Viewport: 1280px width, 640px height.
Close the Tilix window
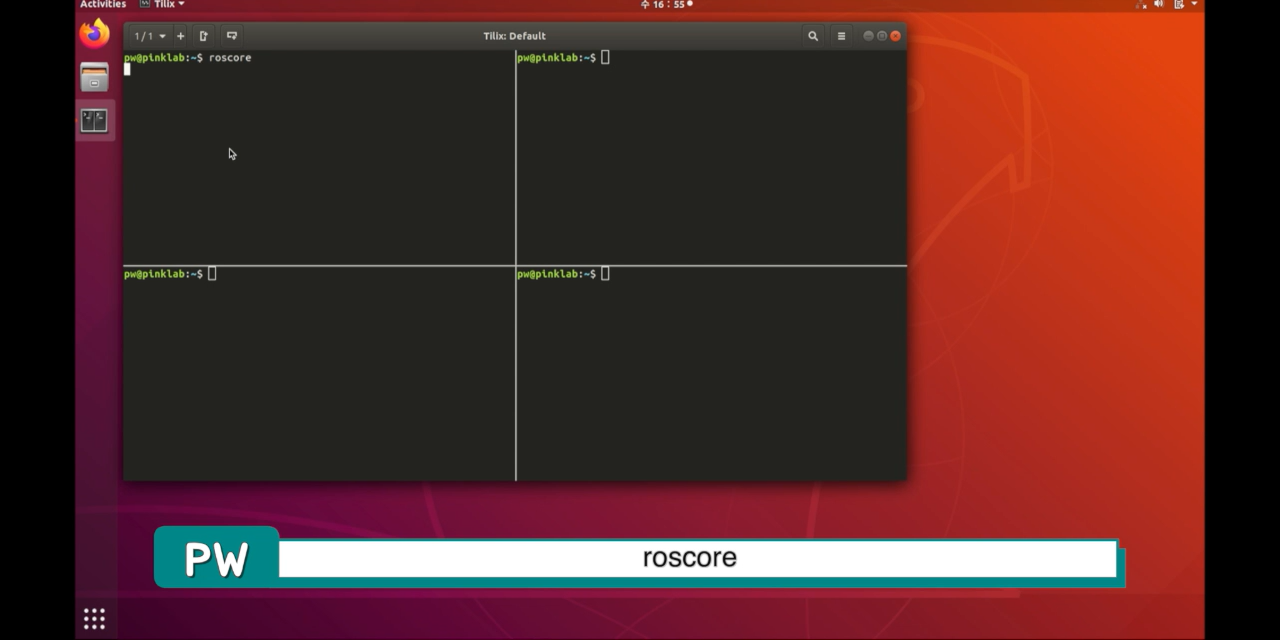(896, 36)
